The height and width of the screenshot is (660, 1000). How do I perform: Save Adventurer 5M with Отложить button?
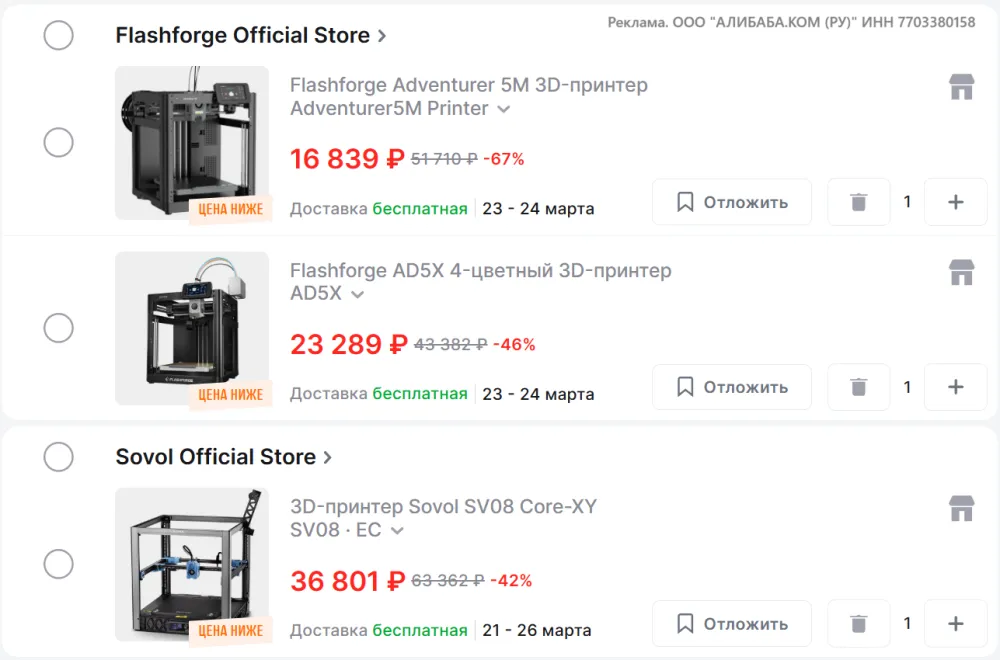(732, 202)
